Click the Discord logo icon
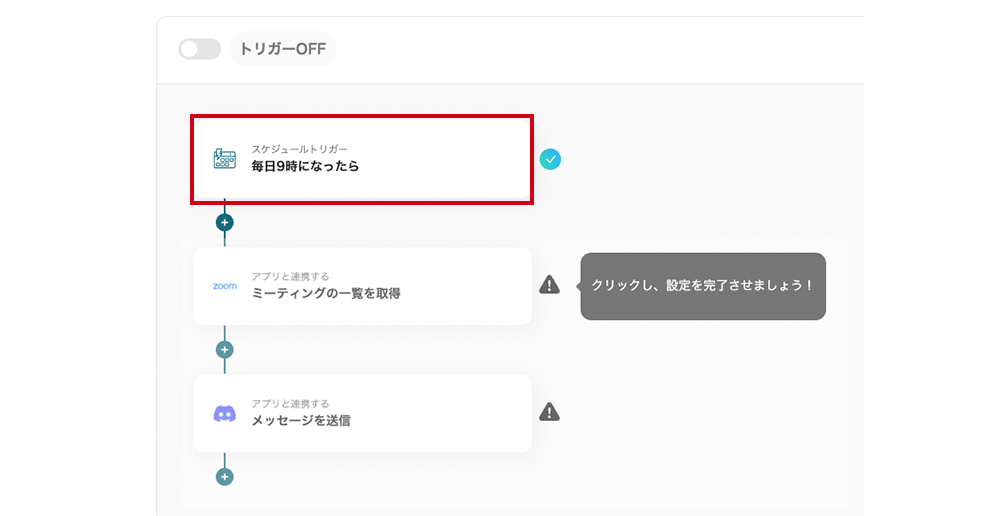 click(224, 413)
